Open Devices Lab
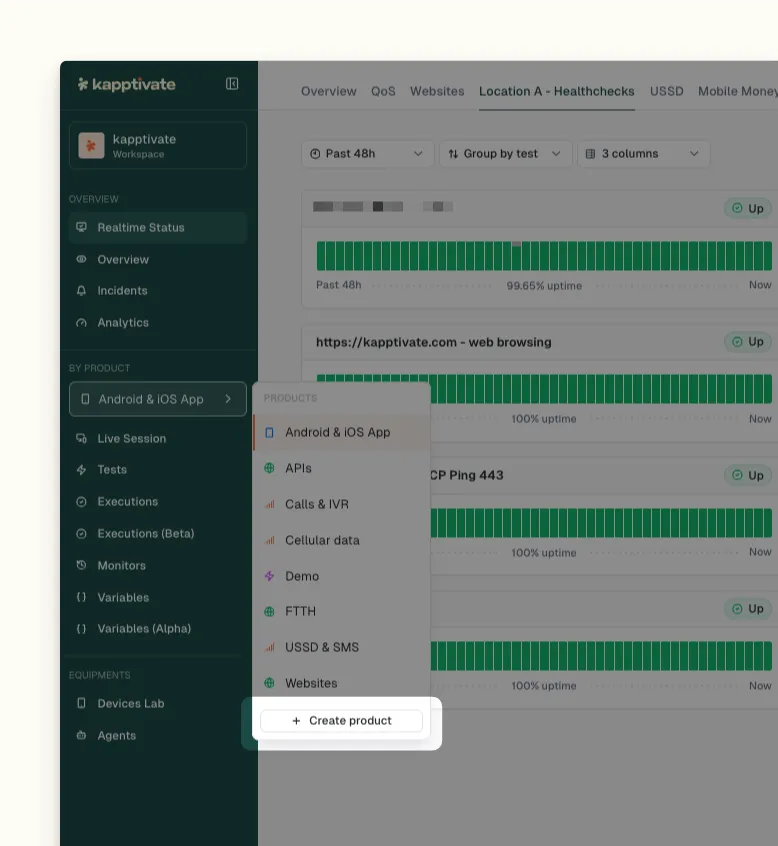 (x=158, y=704)
